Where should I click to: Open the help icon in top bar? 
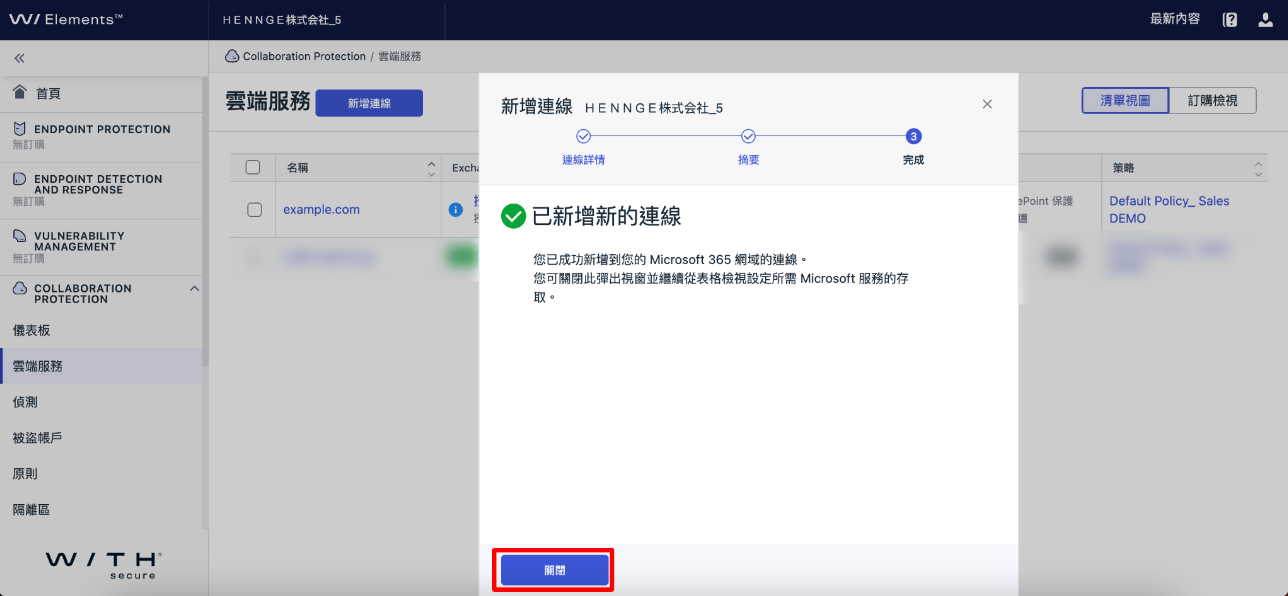(1230, 19)
